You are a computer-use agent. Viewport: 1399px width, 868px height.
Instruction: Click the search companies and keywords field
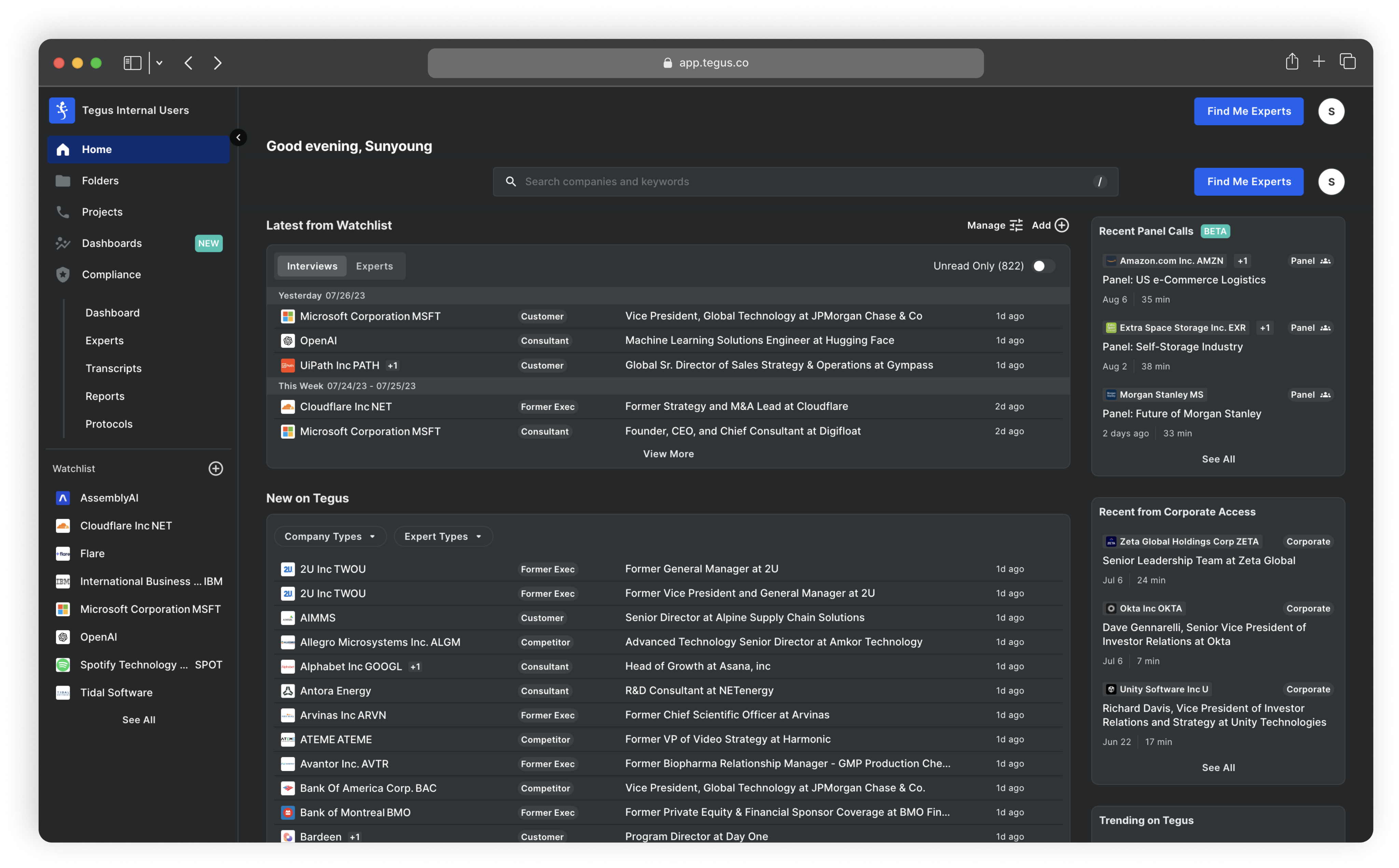click(803, 181)
